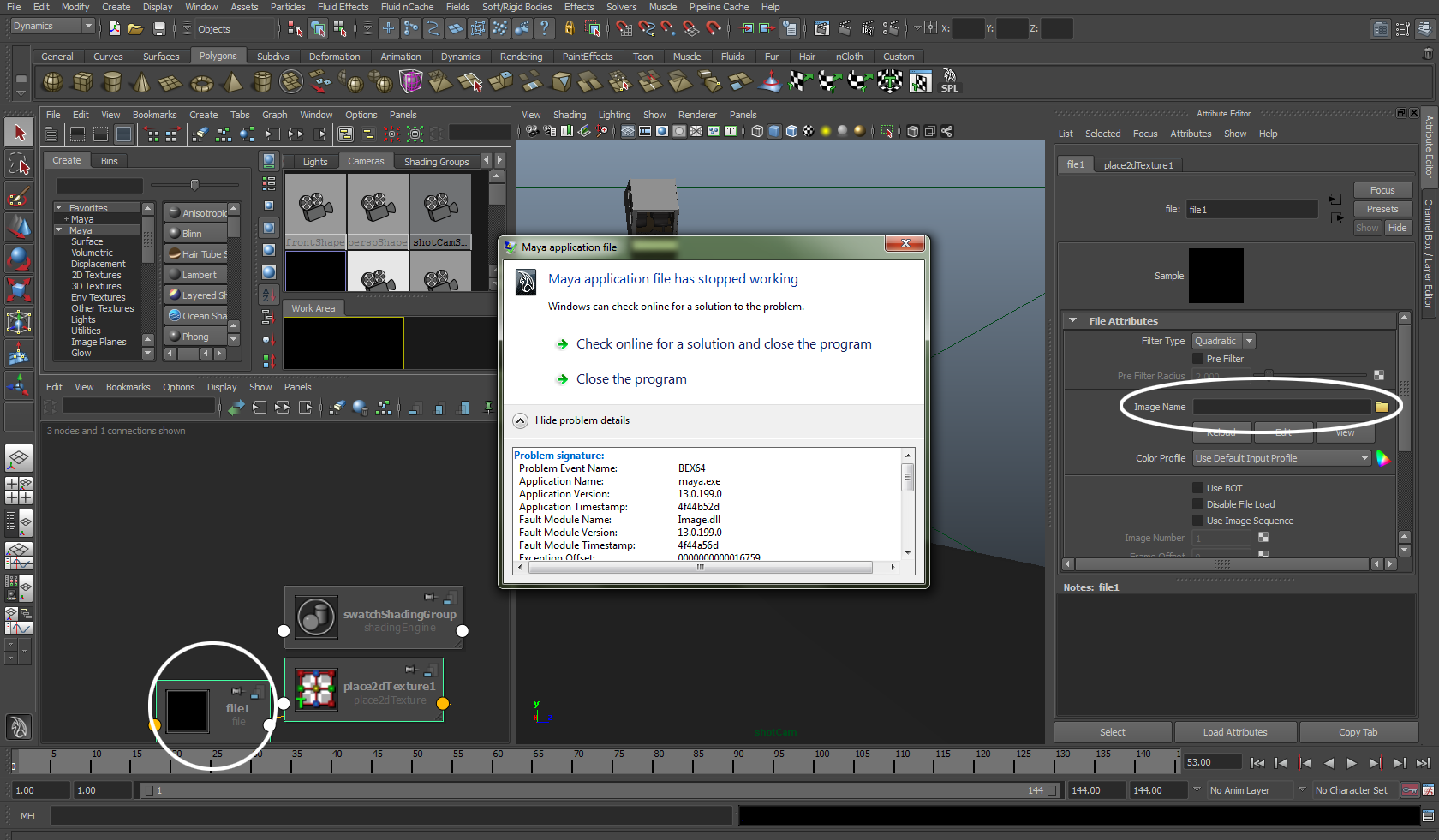Click the SPL shelf icon
Screen dimensions: 1439x840
949,82
